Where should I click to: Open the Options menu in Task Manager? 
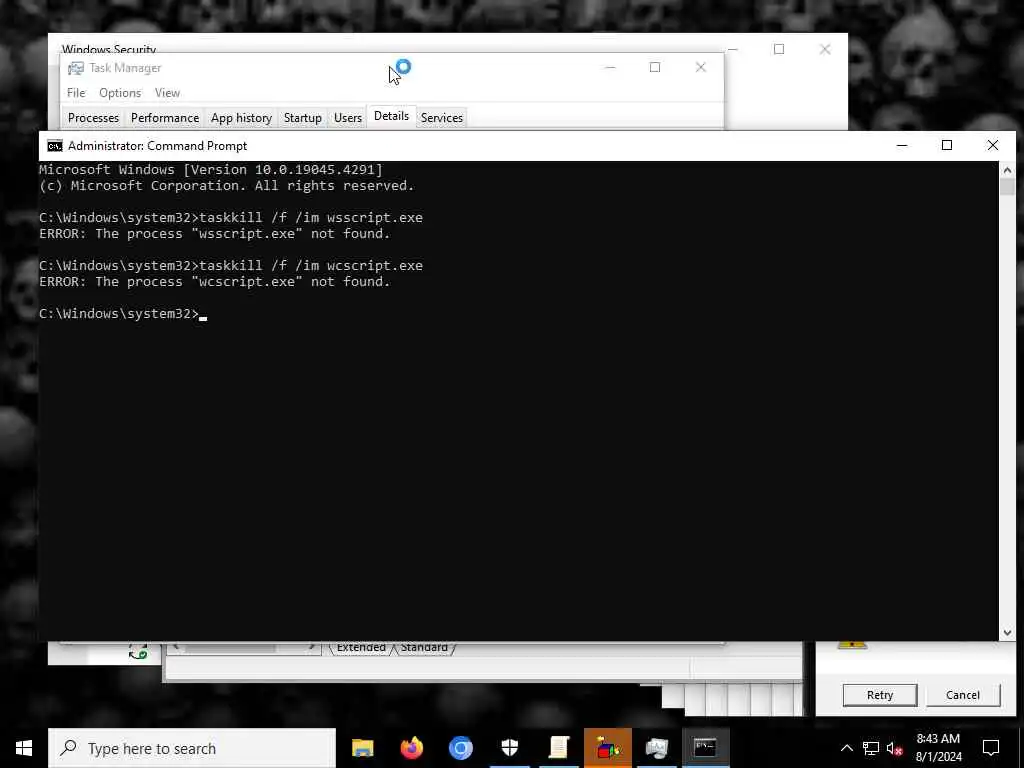120,93
